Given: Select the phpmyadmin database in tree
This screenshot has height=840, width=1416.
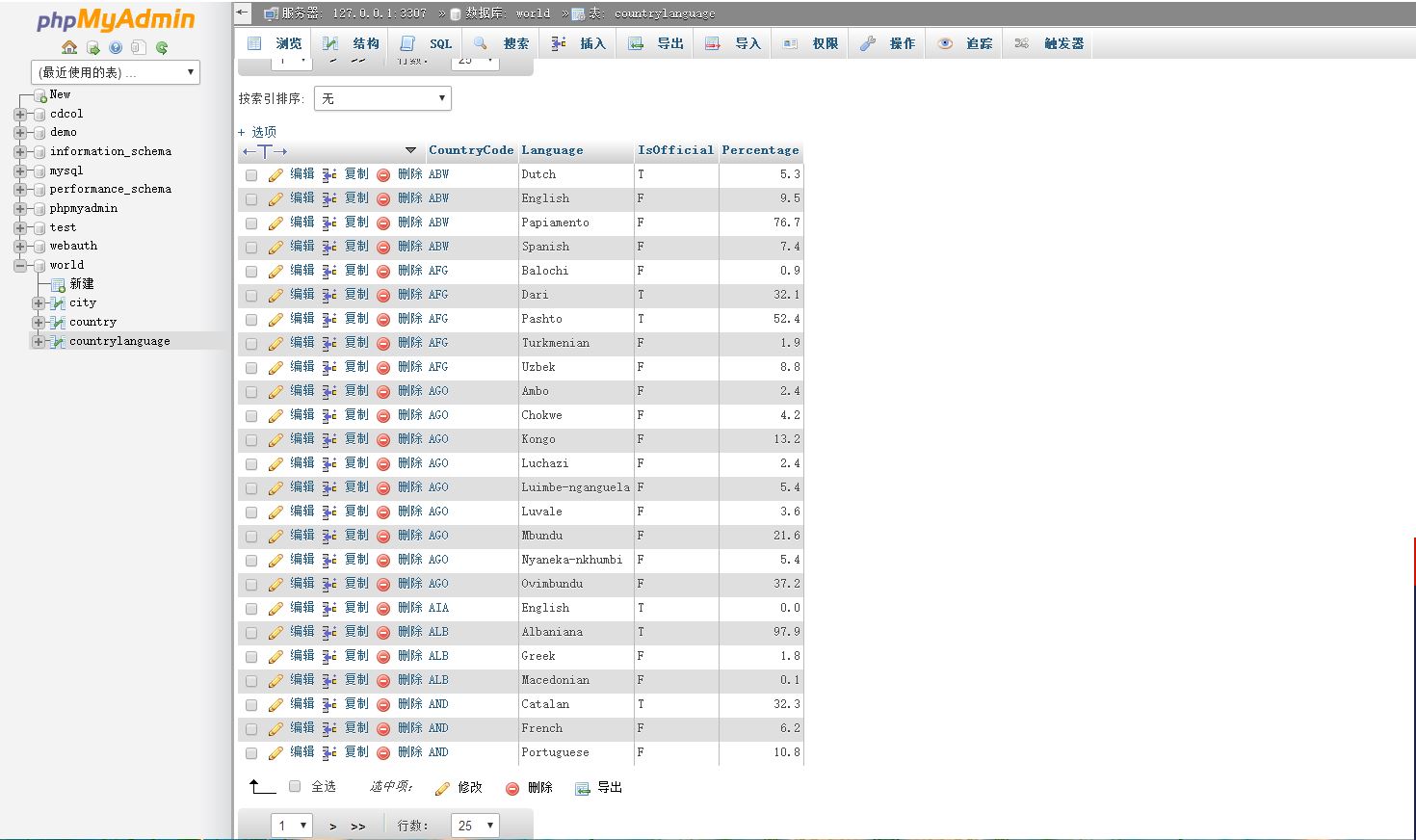Looking at the screenshot, I should 84,208.
